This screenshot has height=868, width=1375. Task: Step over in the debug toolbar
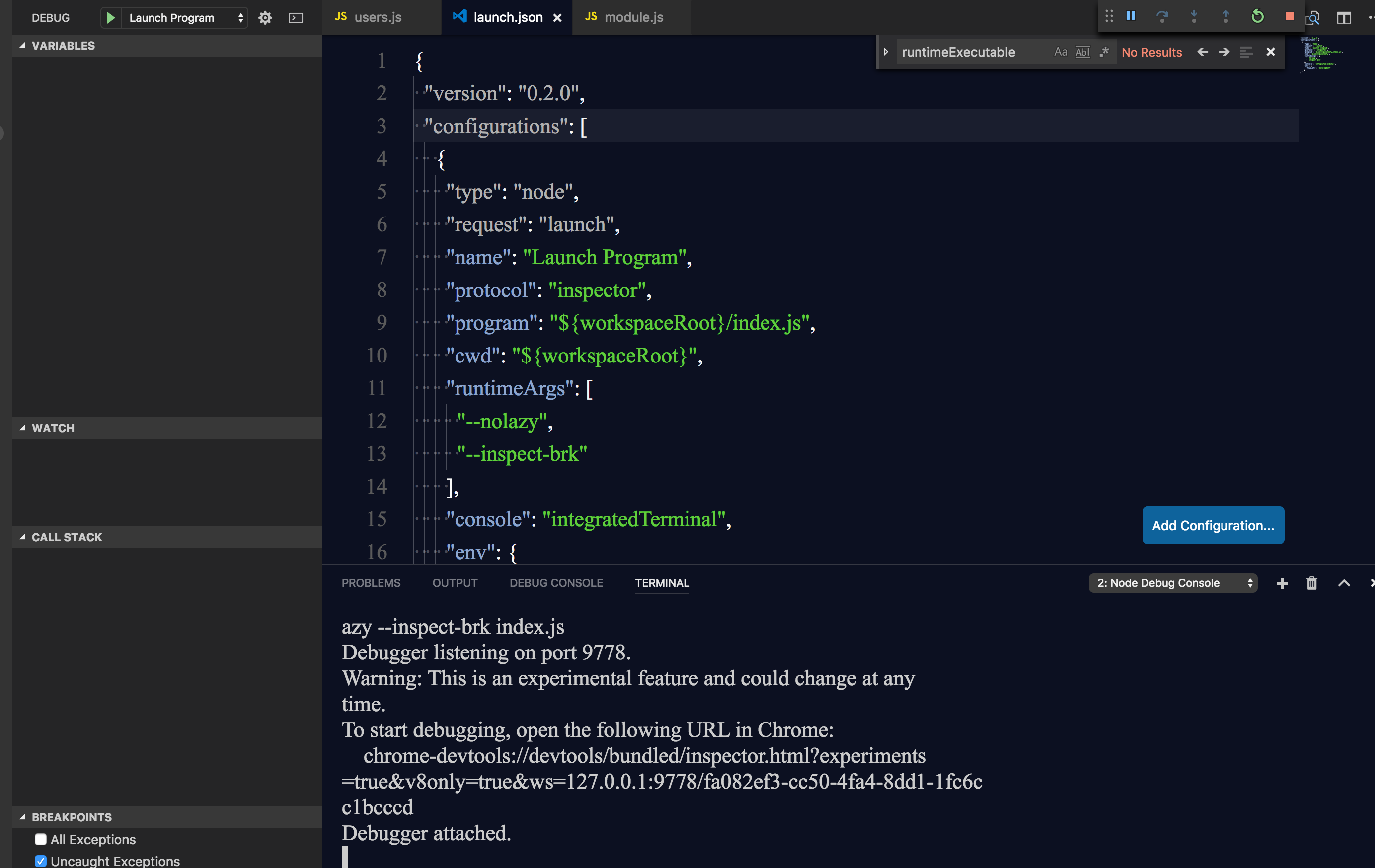point(1162,16)
